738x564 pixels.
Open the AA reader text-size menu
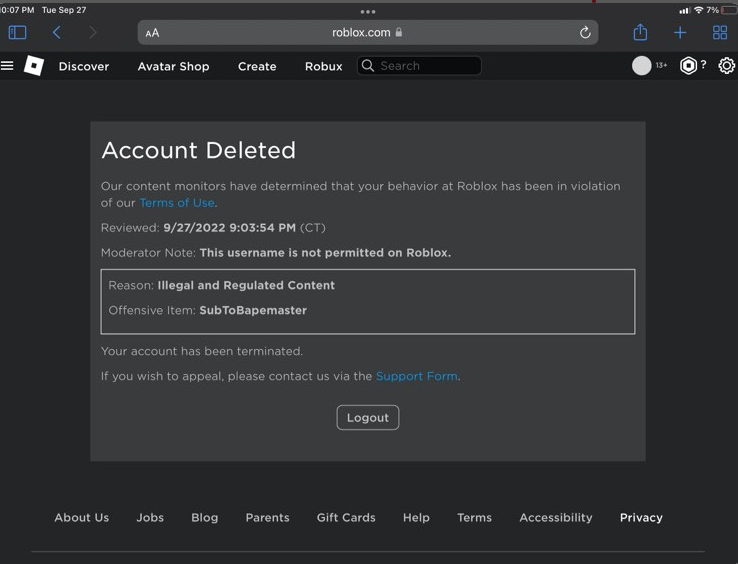(152, 33)
